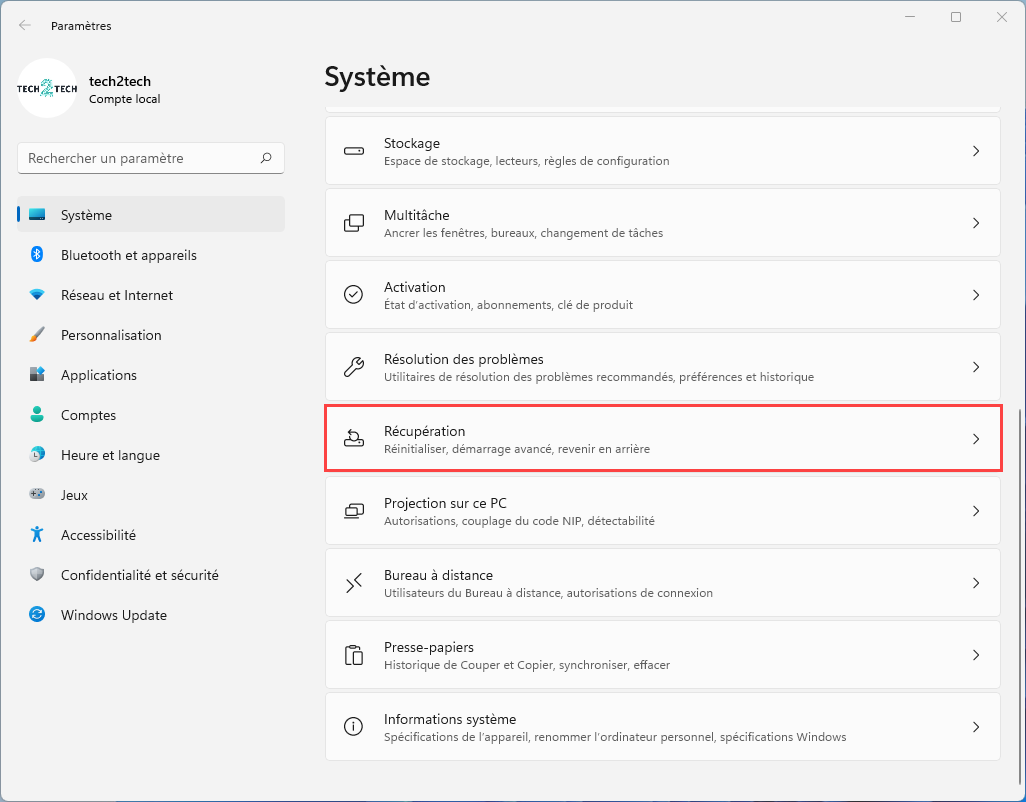The image size is (1026, 802).
Task: Open Windows Update in the sidebar
Action: 113,615
